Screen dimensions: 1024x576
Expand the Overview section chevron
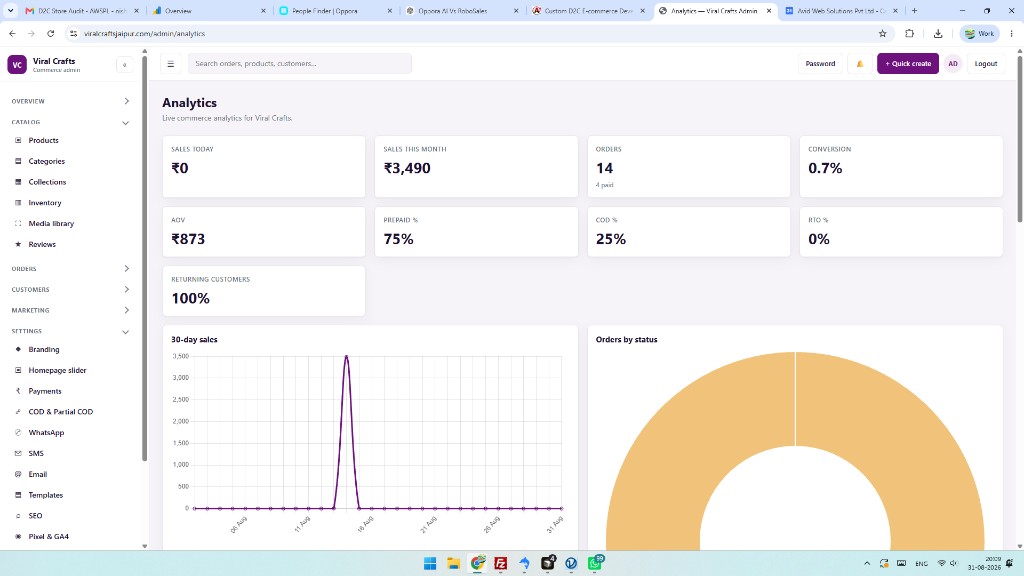coord(127,101)
